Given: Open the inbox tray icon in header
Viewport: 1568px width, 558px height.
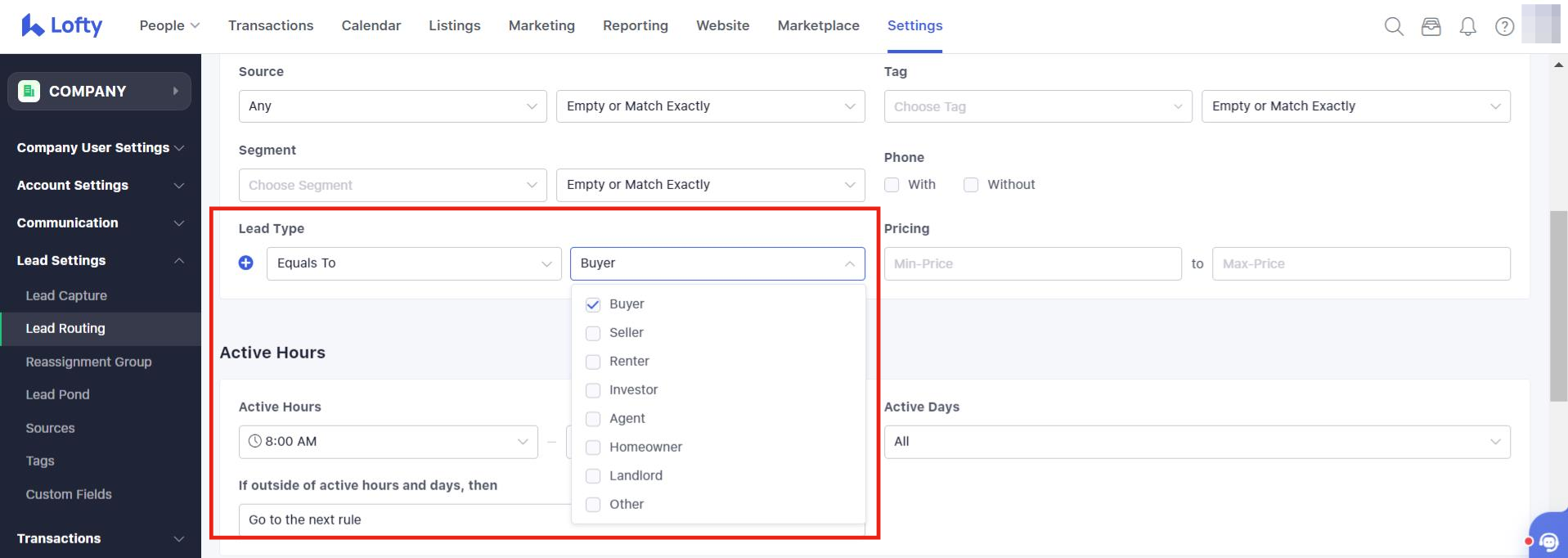Looking at the screenshot, I should tap(1431, 27).
